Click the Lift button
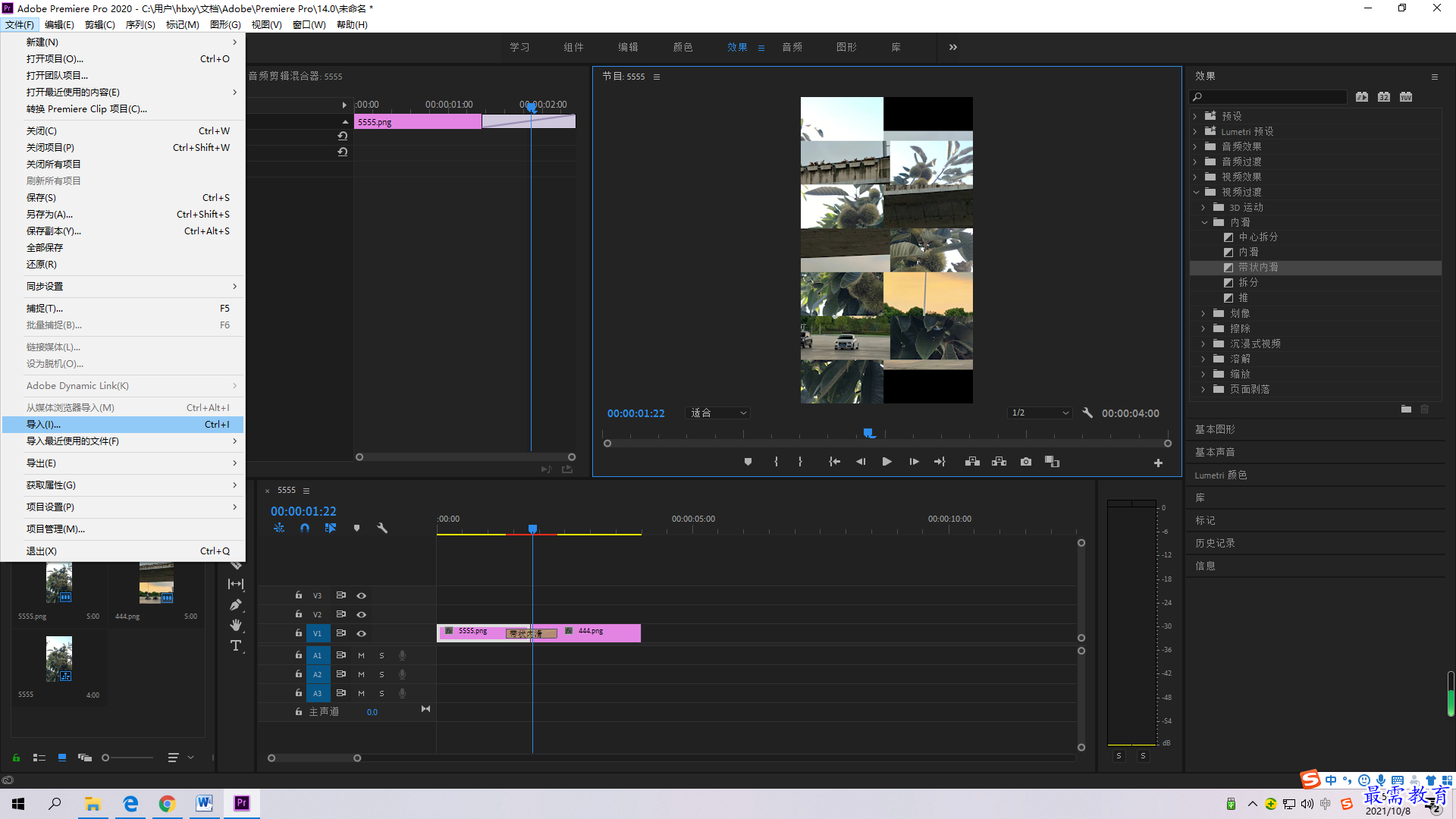This screenshot has width=1456, height=819. [972, 462]
